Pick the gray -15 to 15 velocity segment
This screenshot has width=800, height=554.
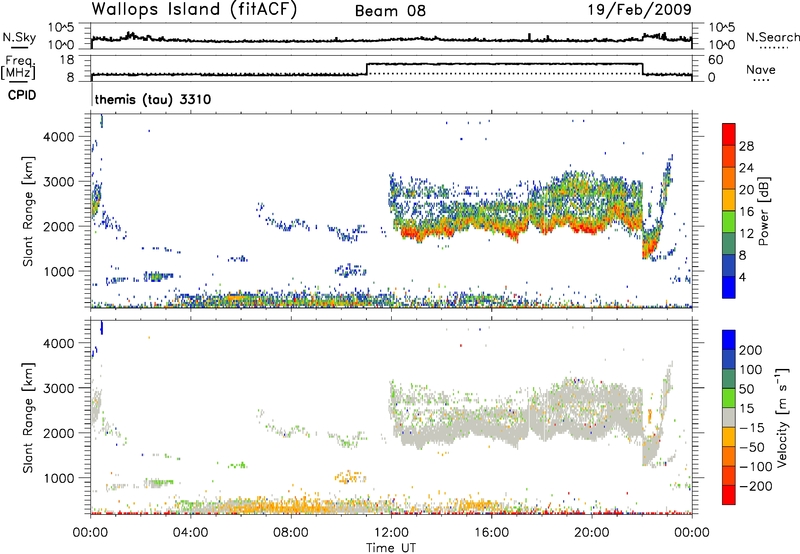pyautogui.click(x=729, y=418)
